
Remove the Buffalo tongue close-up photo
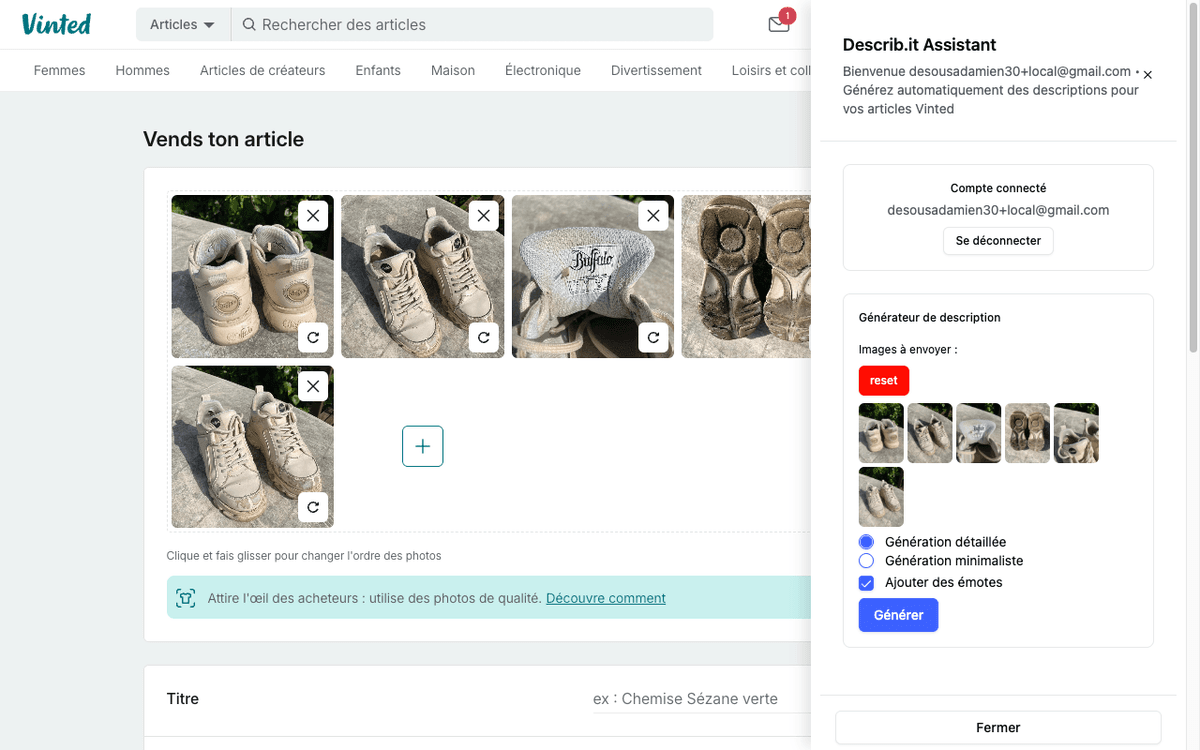pos(653,215)
